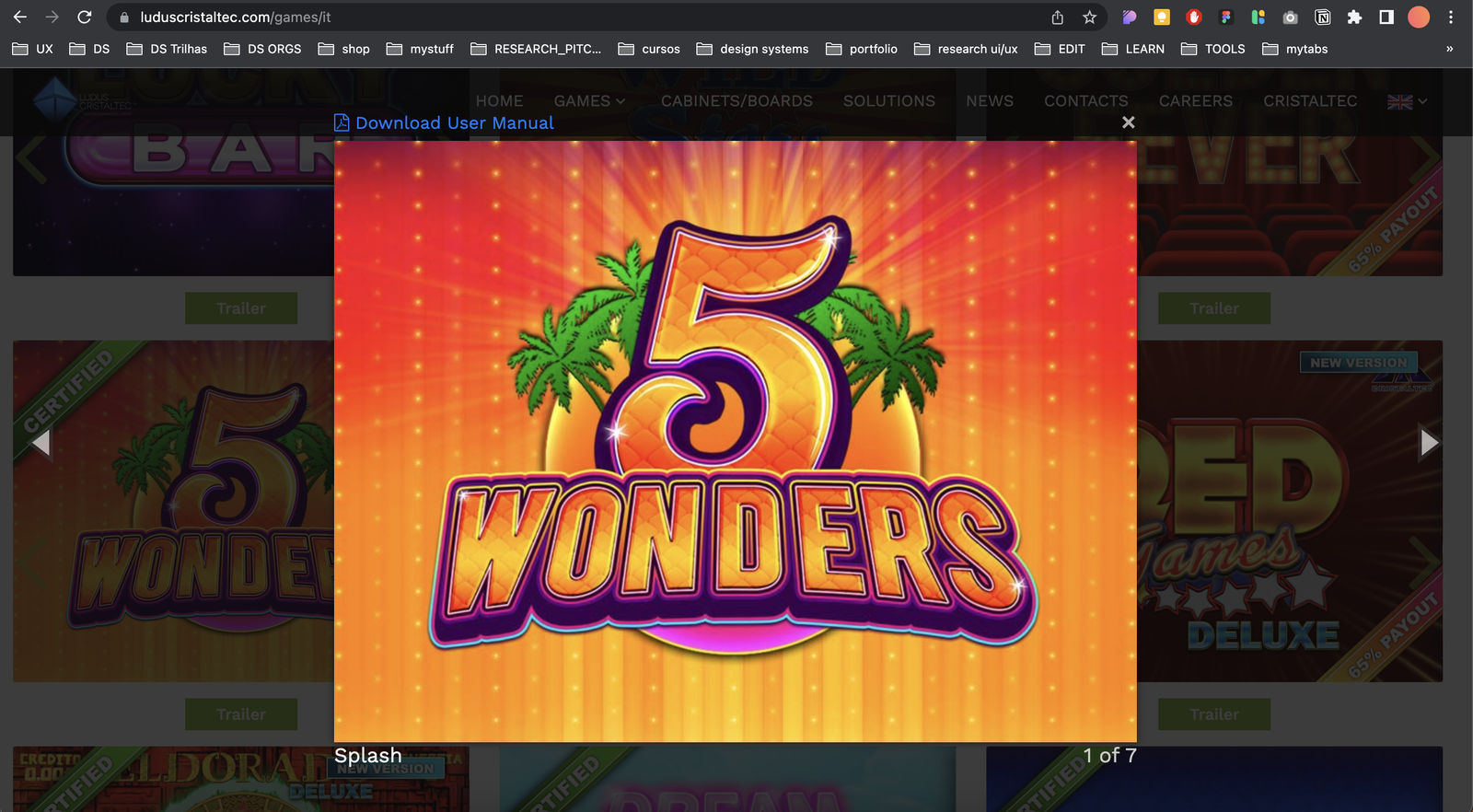The height and width of the screenshot is (812, 1473).
Task: Open the SOLUTIONS menu item
Action: [889, 101]
